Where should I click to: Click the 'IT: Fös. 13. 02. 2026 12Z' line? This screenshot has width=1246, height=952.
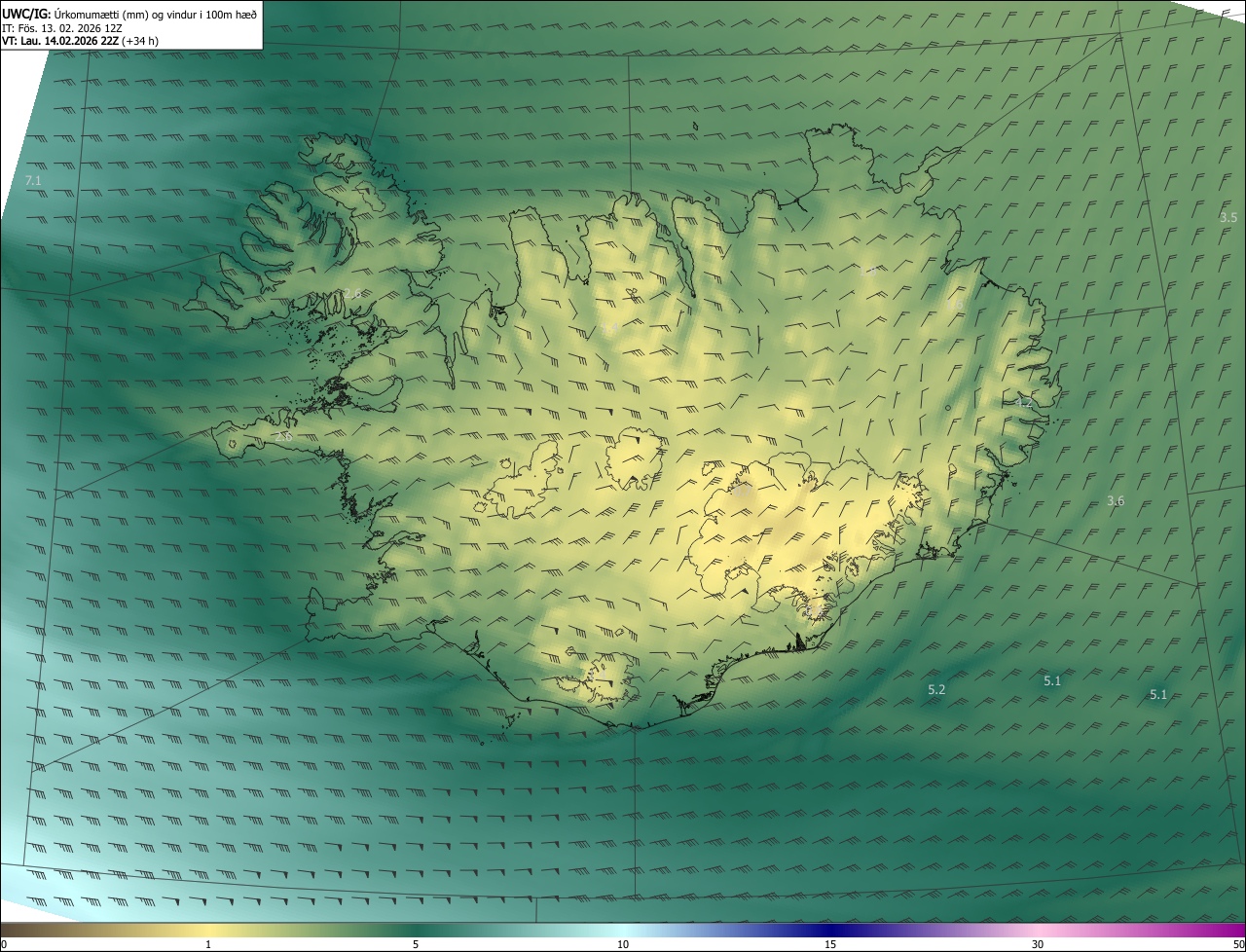(61, 28)
